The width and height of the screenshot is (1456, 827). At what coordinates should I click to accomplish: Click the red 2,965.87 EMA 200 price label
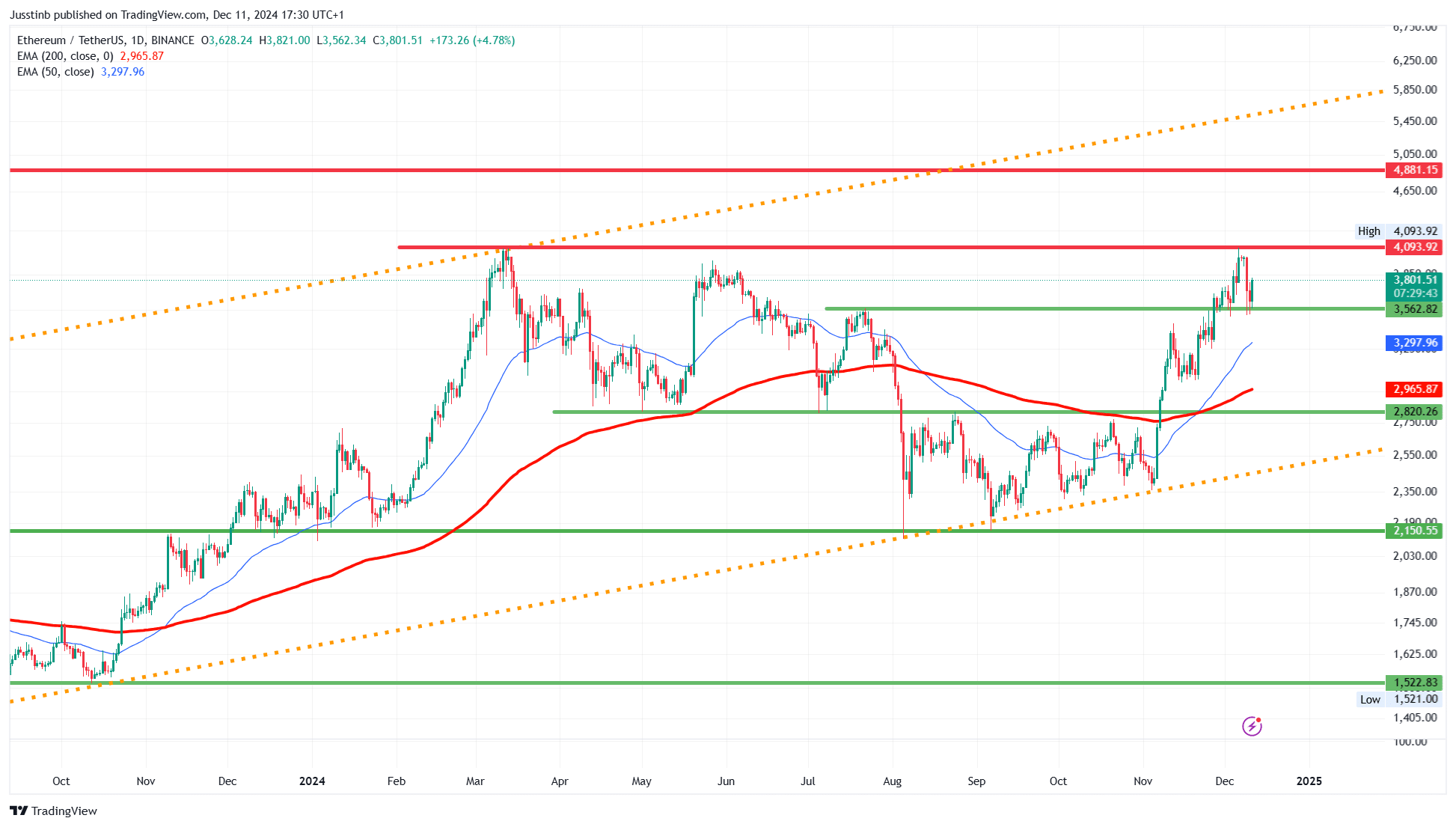[1414, 389]
